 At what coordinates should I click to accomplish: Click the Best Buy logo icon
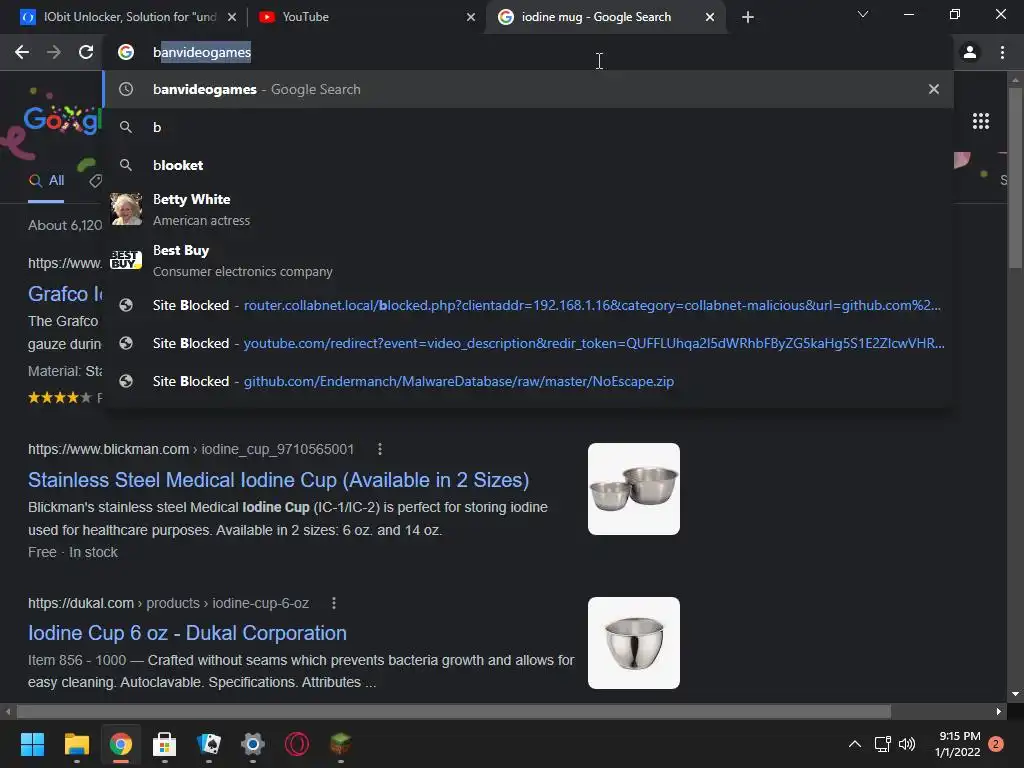126,260
